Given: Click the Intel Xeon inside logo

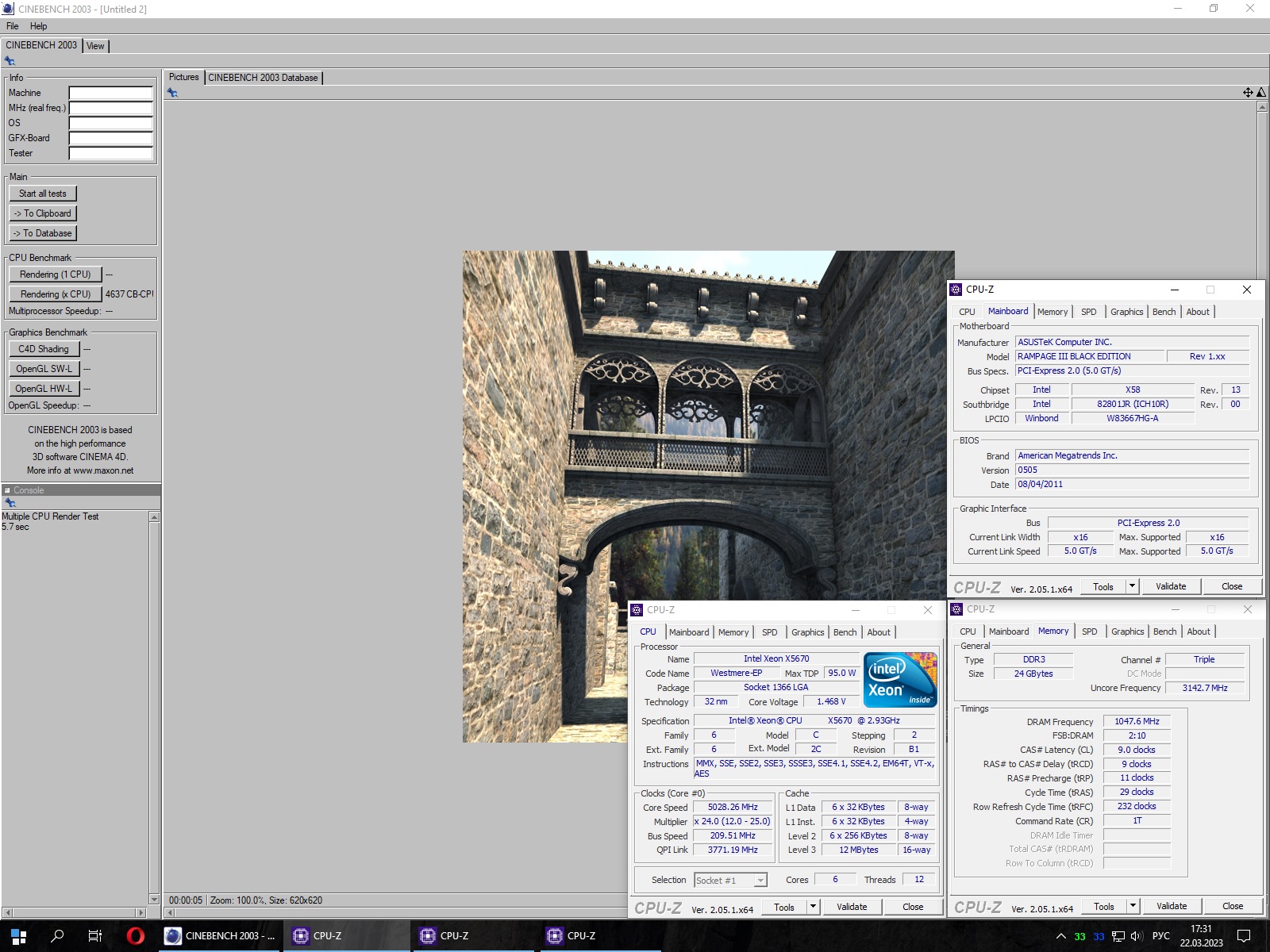Looking at the screenshot, I should click(900, 679).
